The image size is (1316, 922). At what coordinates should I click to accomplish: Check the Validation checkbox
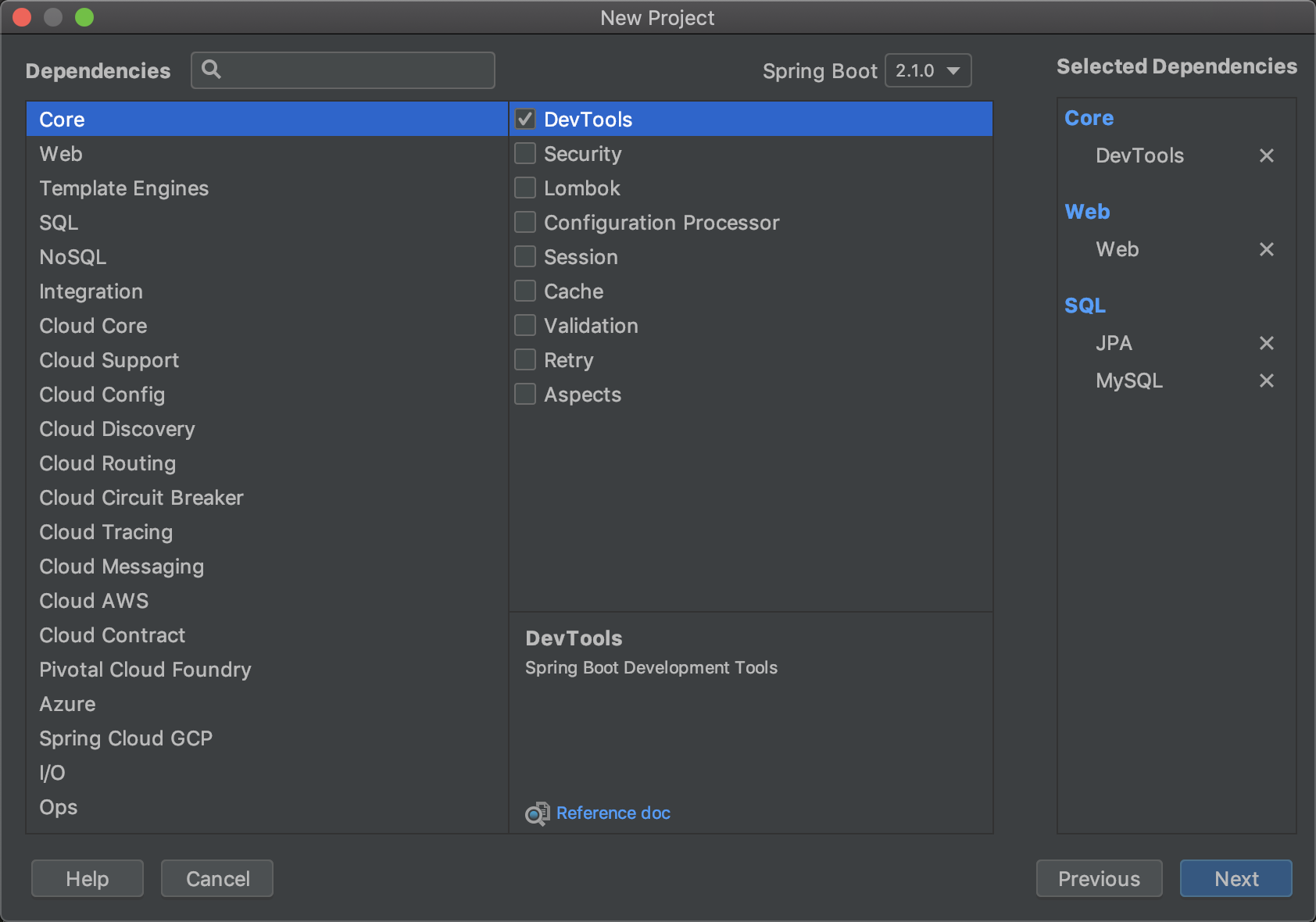(x=525, y=325)
